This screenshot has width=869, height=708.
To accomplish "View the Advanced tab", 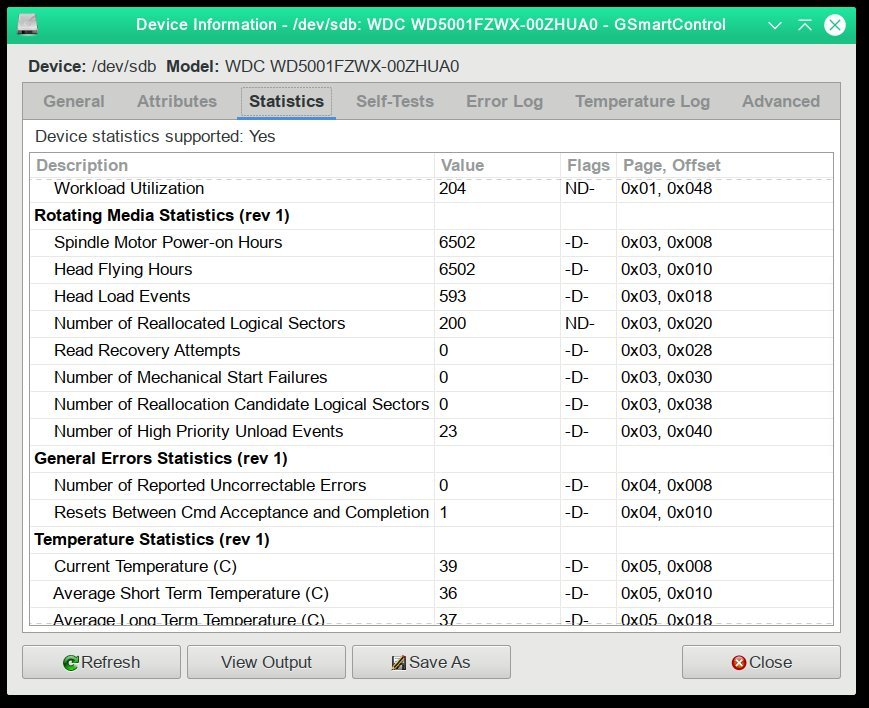I will pos(780,101).
